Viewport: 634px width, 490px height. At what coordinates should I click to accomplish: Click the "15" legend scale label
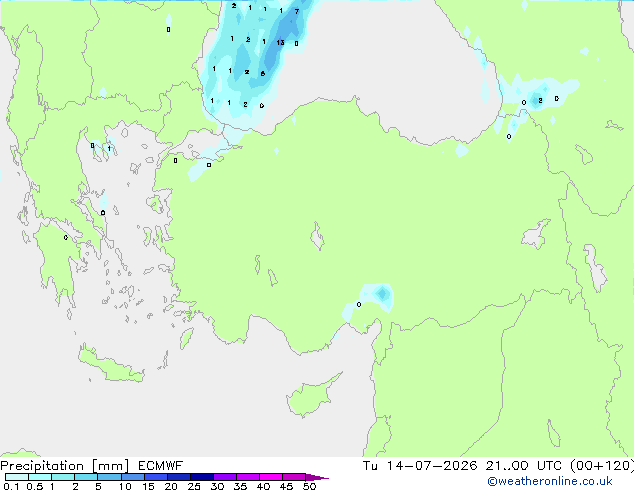click(148, 486)
